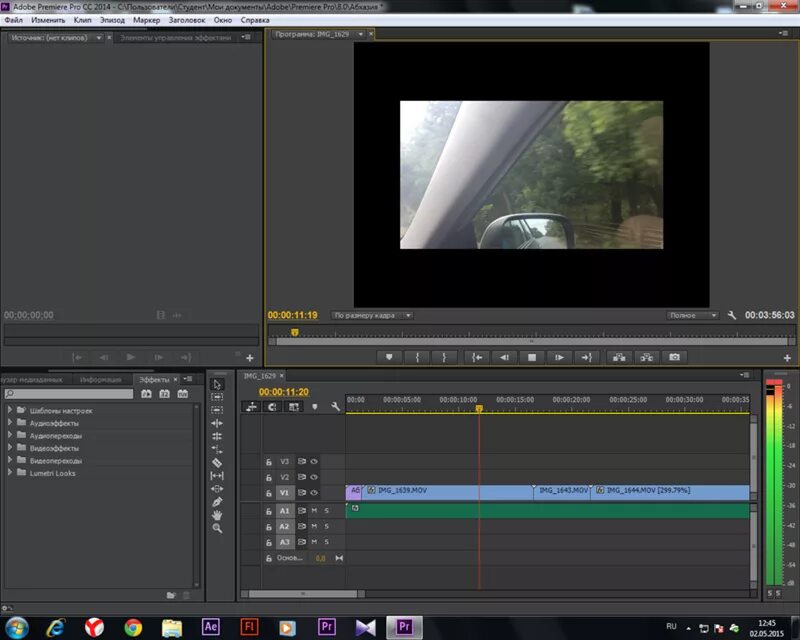Open timeline settings wrench icon

[335, 408]
